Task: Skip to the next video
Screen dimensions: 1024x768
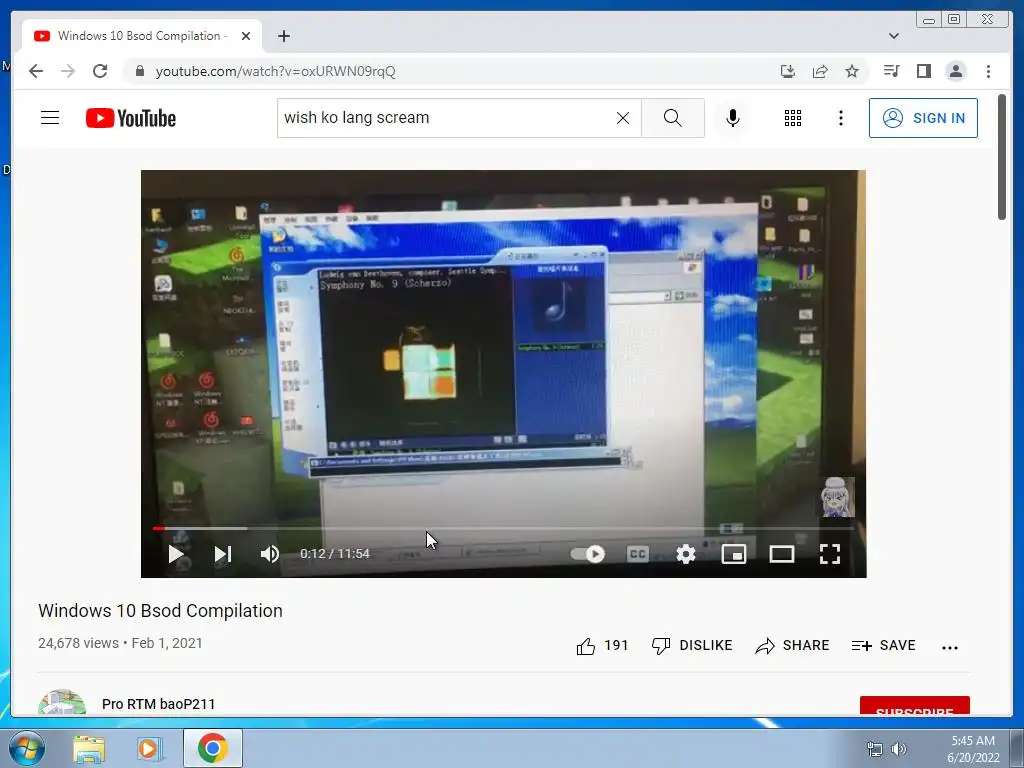Action: click(223, 554)
